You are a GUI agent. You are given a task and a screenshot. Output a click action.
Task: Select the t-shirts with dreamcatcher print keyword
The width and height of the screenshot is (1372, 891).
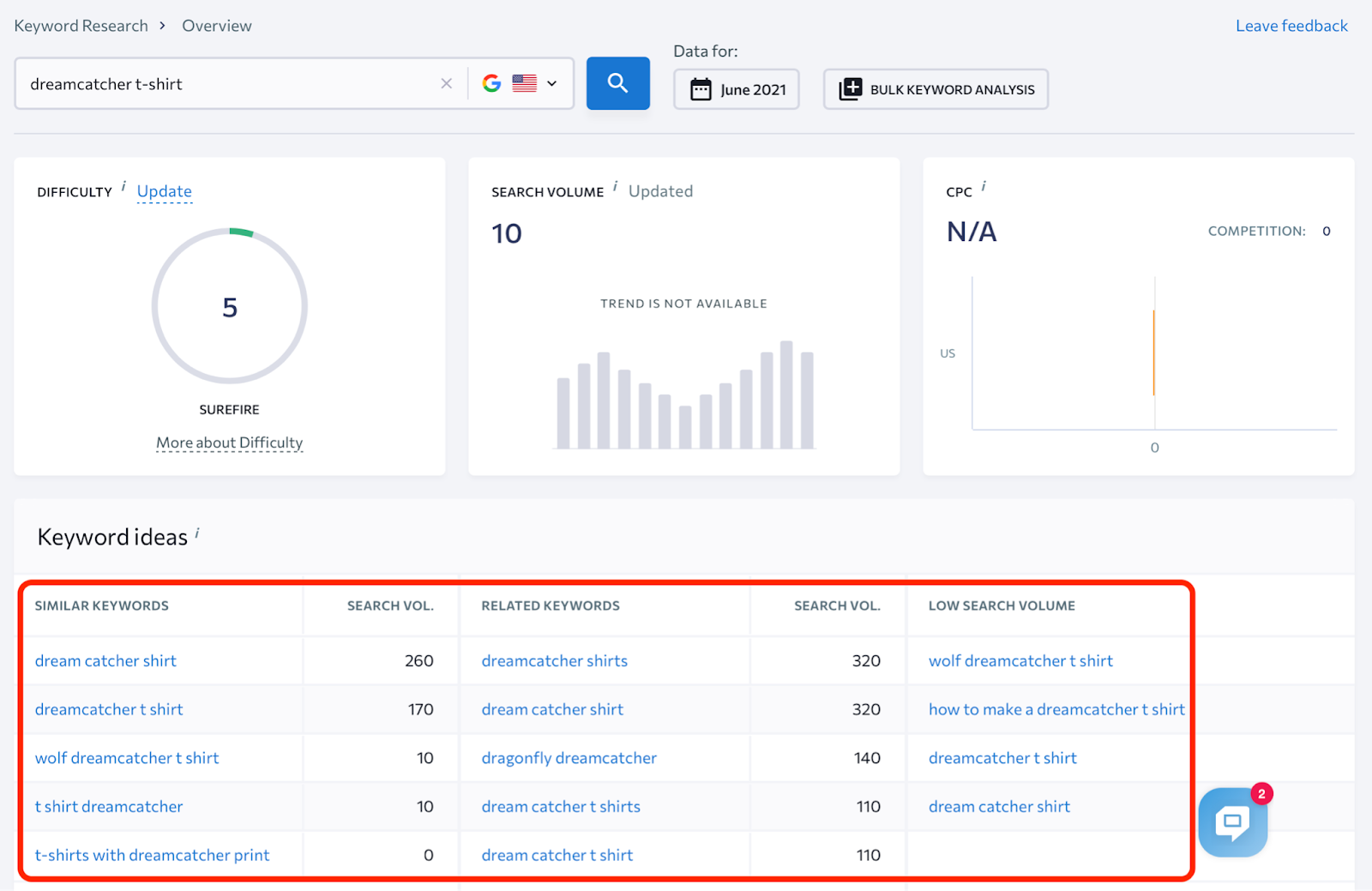click(152, 855)
